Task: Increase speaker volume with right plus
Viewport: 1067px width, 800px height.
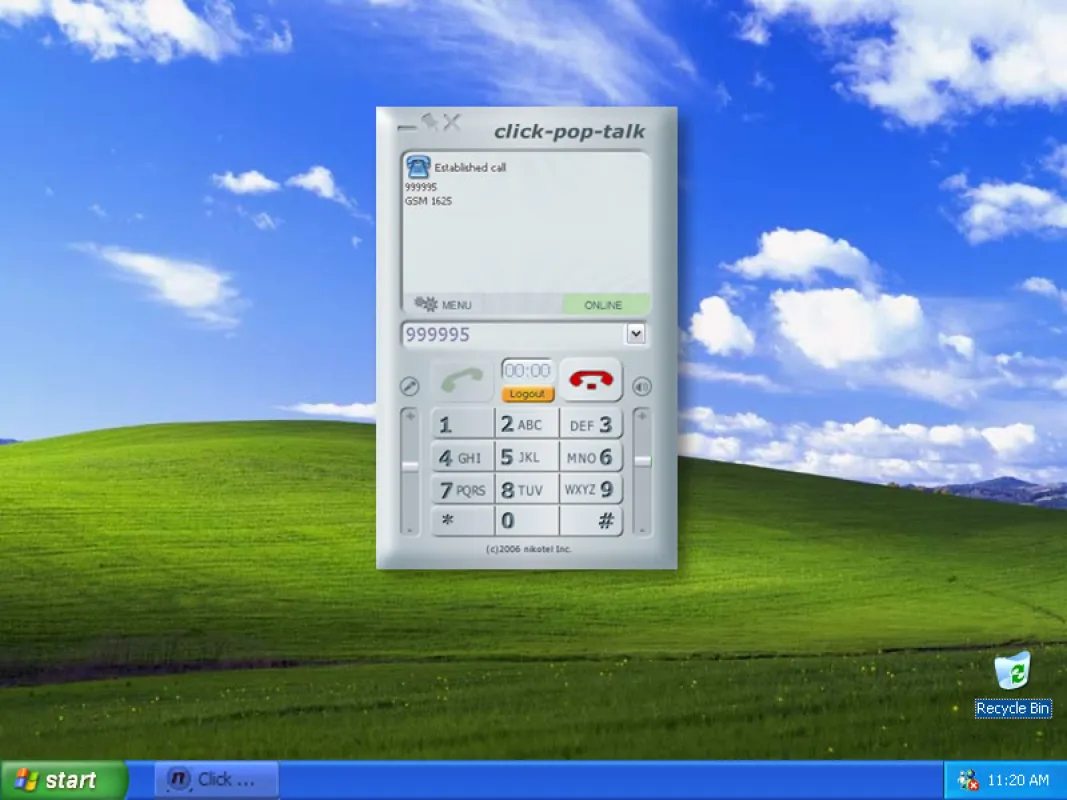Action: coord(642,416)
